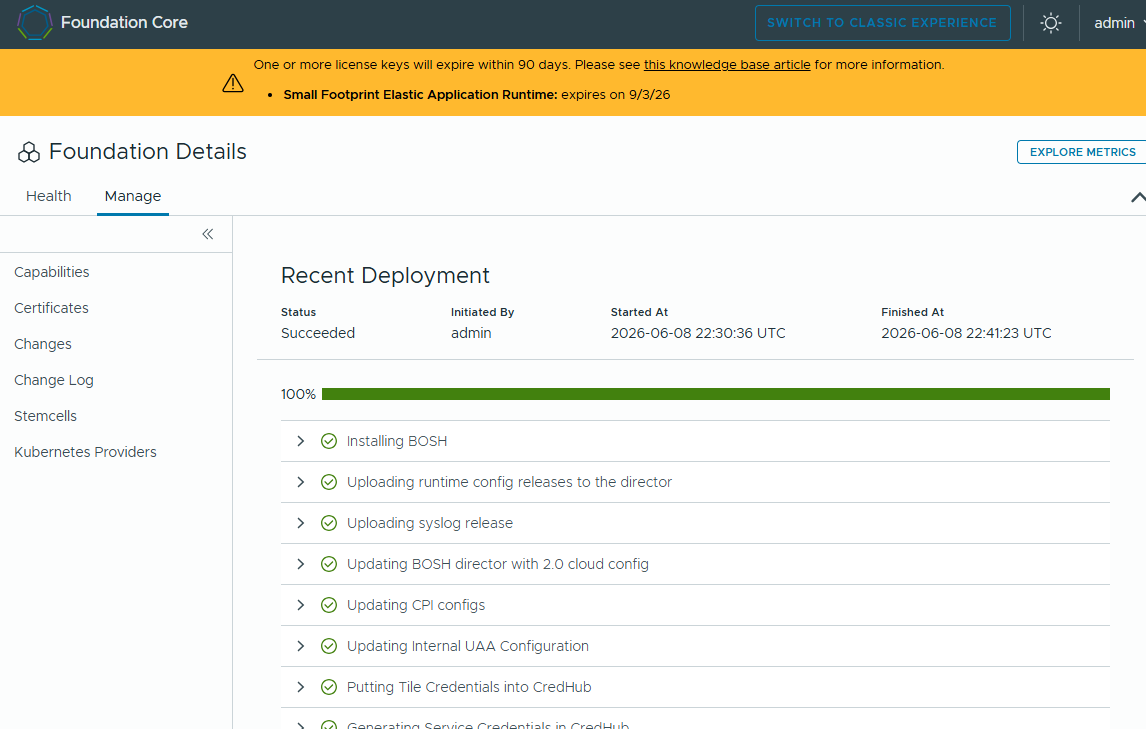Expand the Installing BOSH step
The width and height of the screenshot is (1146, 729).
300,441
